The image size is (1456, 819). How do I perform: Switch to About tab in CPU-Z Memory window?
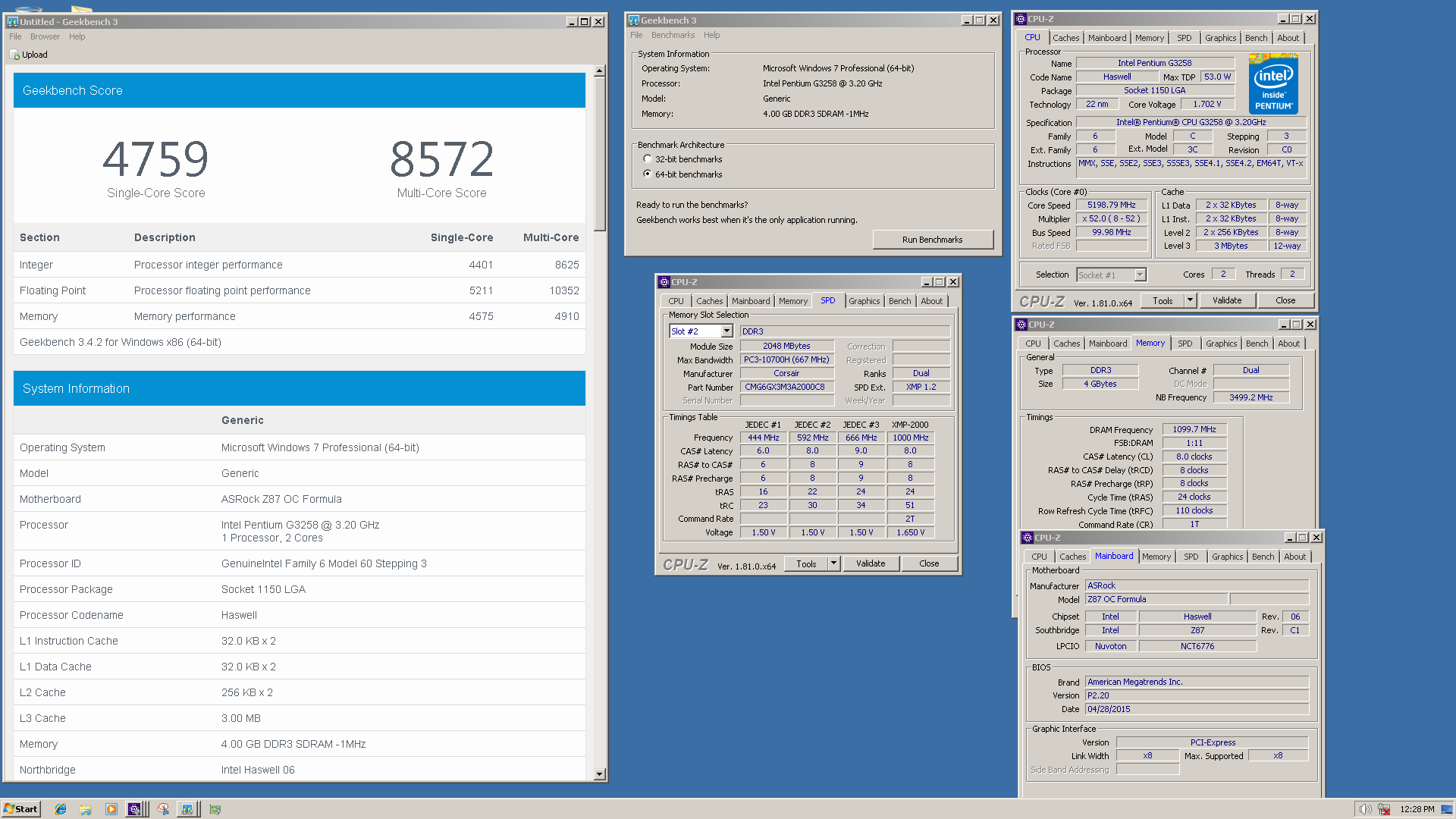point(1288,344)
